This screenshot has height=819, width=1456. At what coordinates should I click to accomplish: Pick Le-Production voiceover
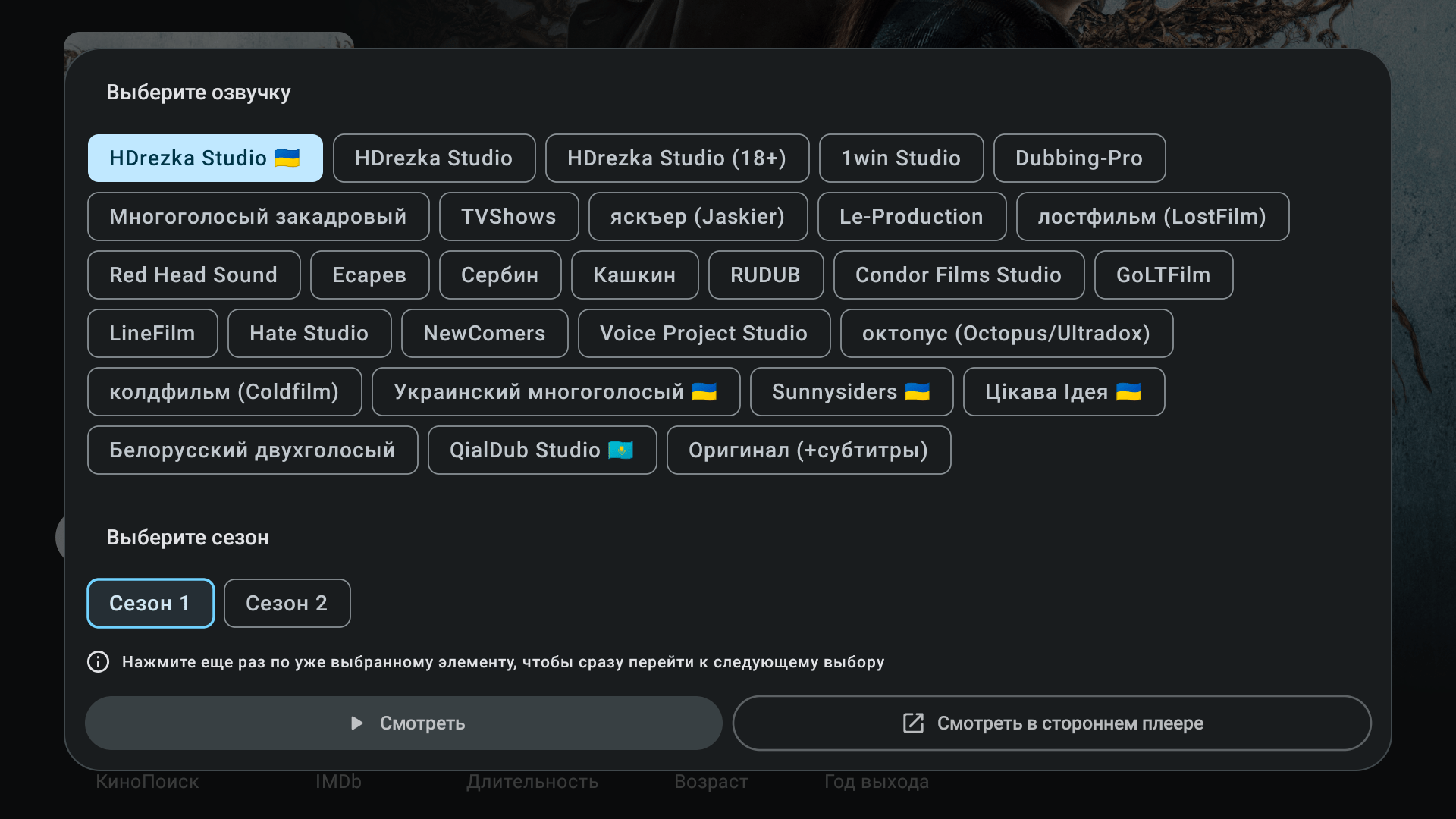(912, 216)
